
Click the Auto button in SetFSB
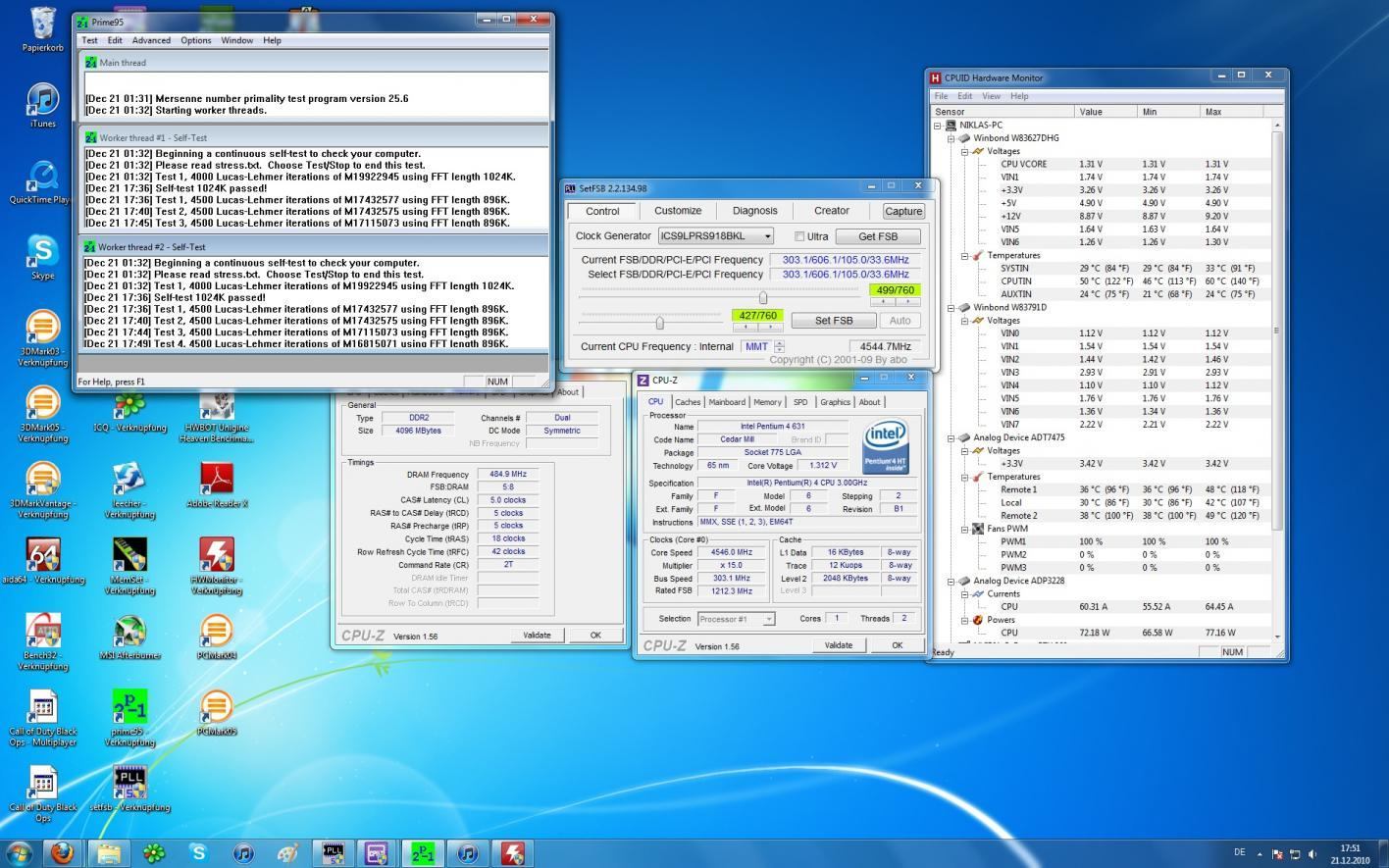900,321
